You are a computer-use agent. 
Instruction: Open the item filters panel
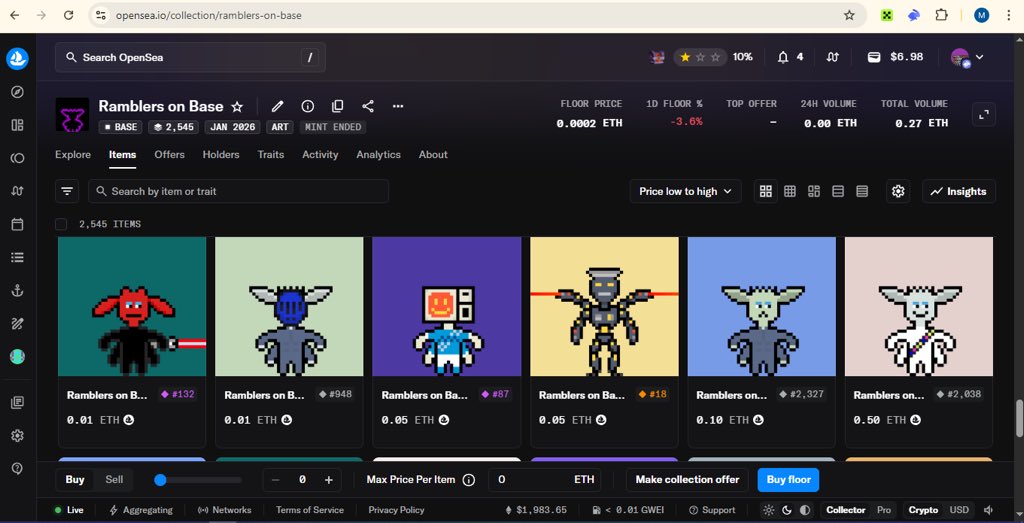click(67, 191)
